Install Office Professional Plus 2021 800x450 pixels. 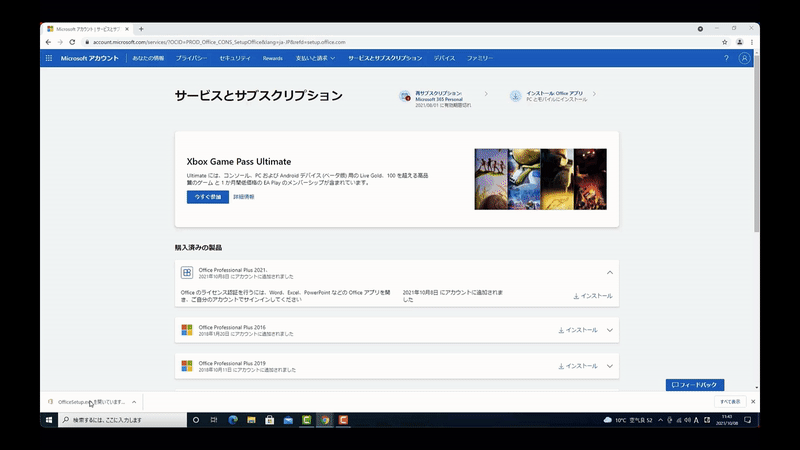click(x=593, y=296)
